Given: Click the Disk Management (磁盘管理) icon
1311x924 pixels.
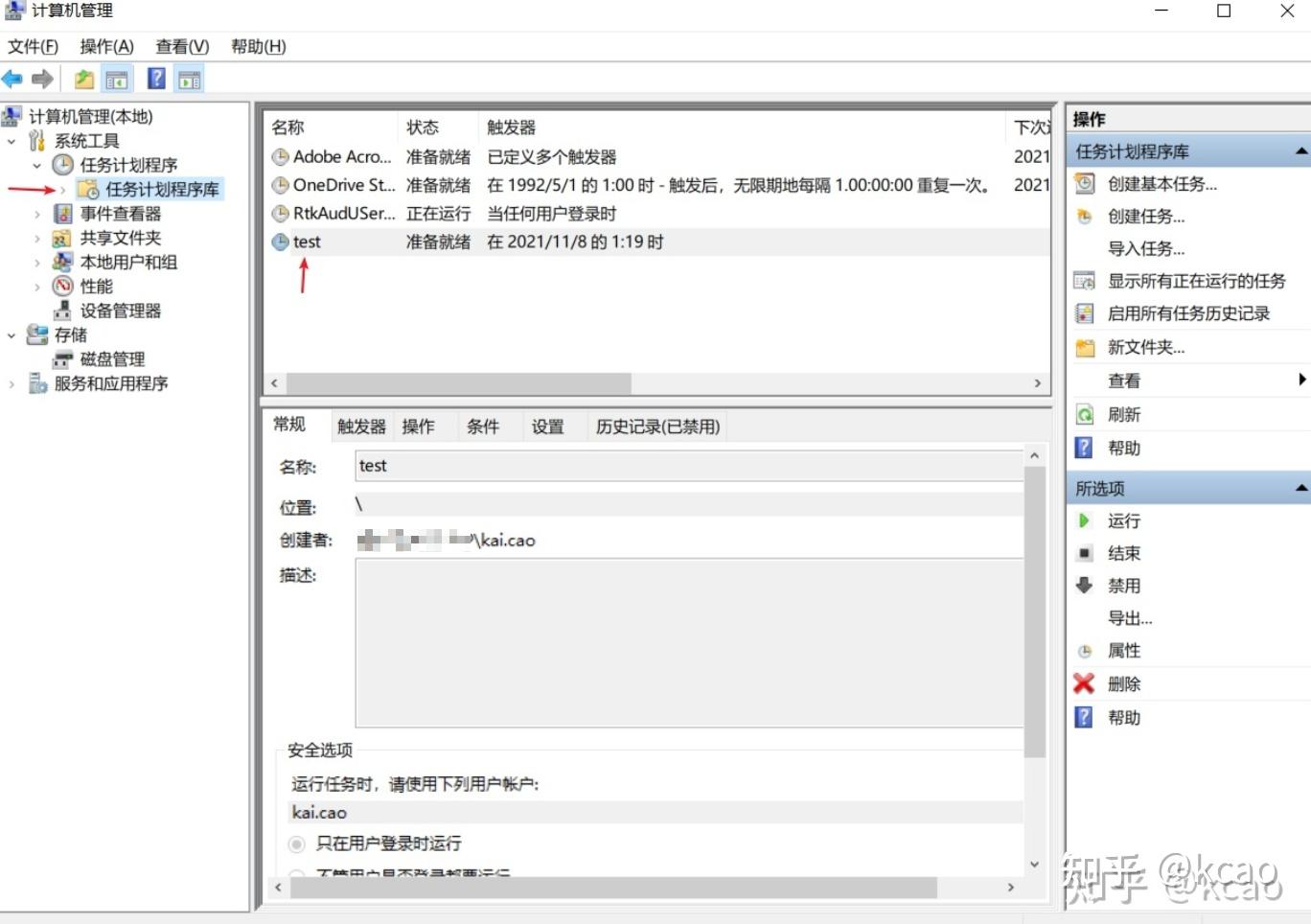Looking at the screenshot, I should (63, 359).
